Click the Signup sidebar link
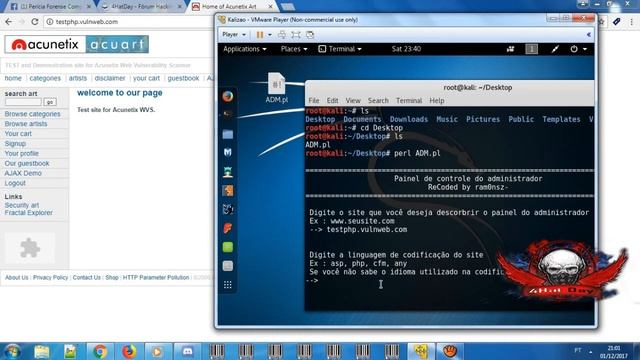Image resolution: width=640 pixels, height=360 pixels. click(15, 144)
